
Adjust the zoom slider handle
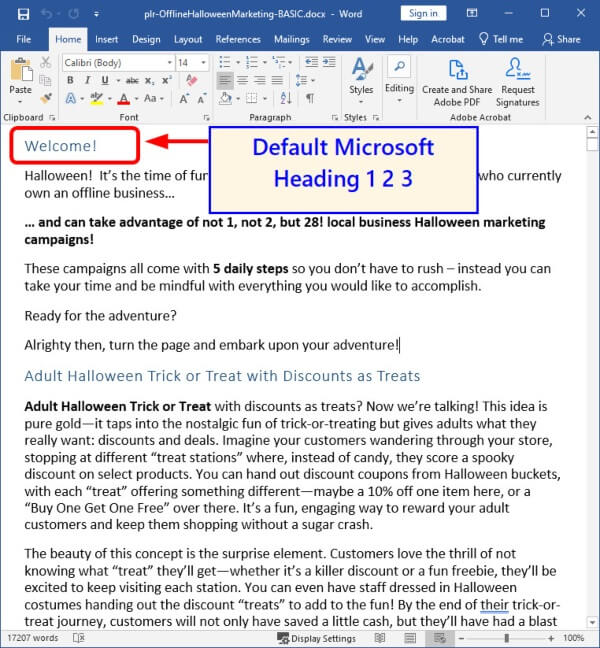506,638
